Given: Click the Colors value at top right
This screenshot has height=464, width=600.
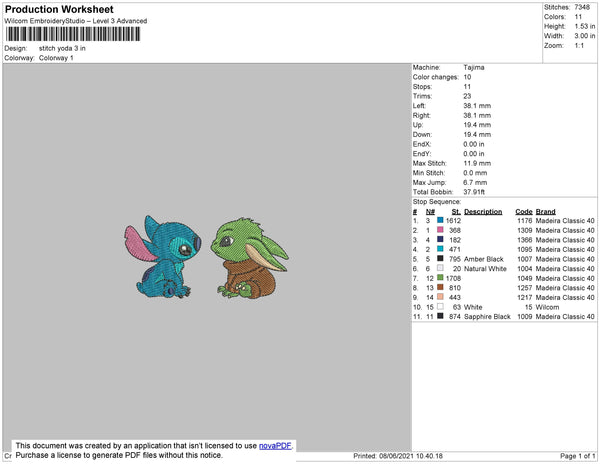Looking at the screenshot, I should coord(578,17).
